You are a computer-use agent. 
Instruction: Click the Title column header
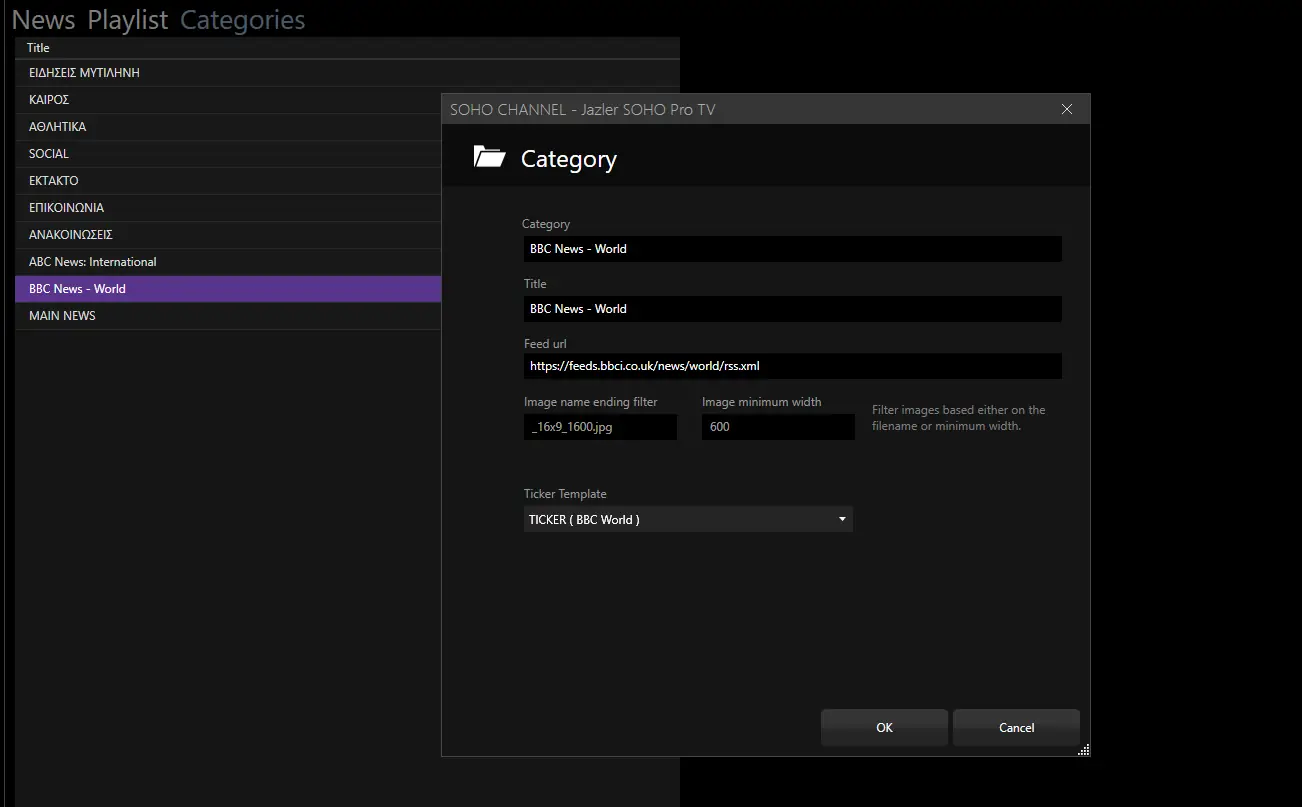[347, 48]
